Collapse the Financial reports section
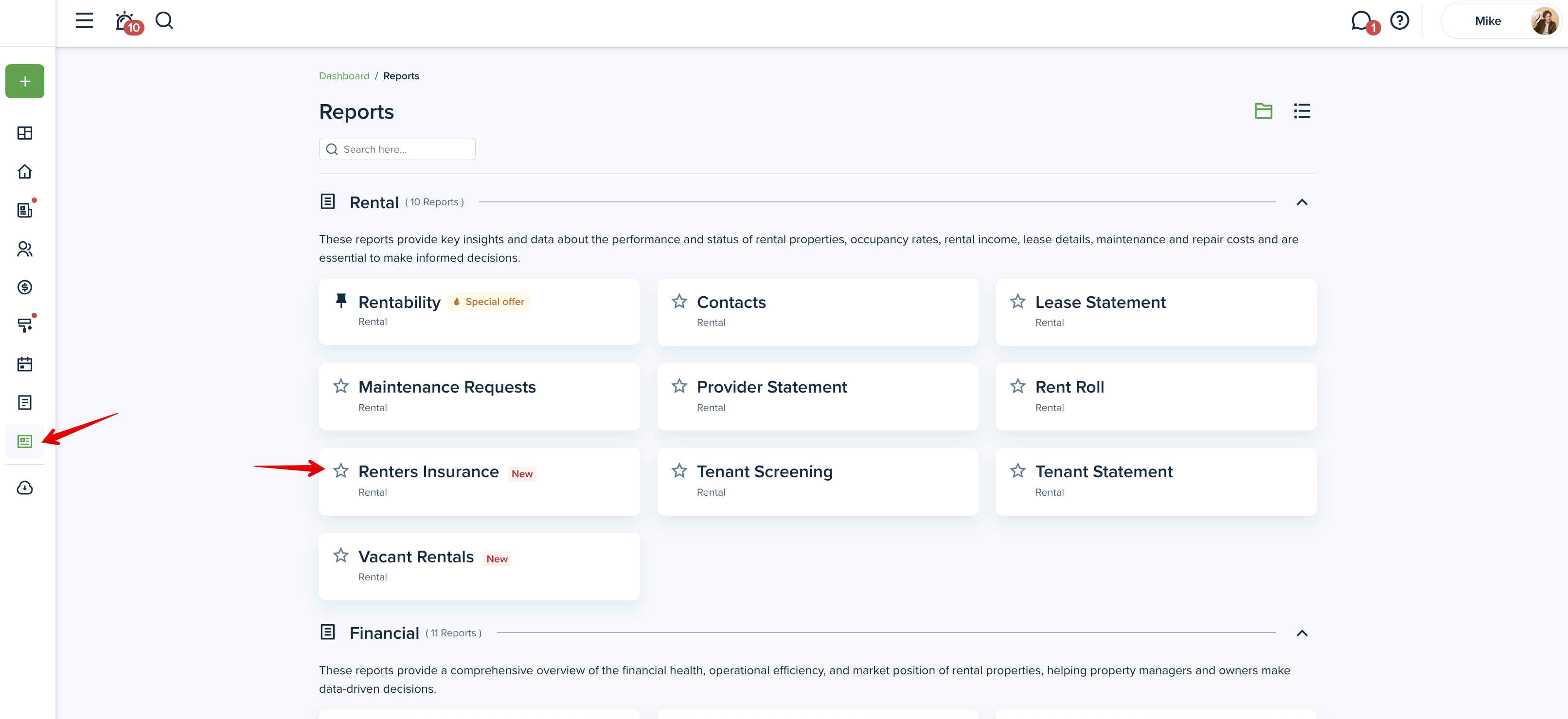The image size is (1568, 719). 1302,633
